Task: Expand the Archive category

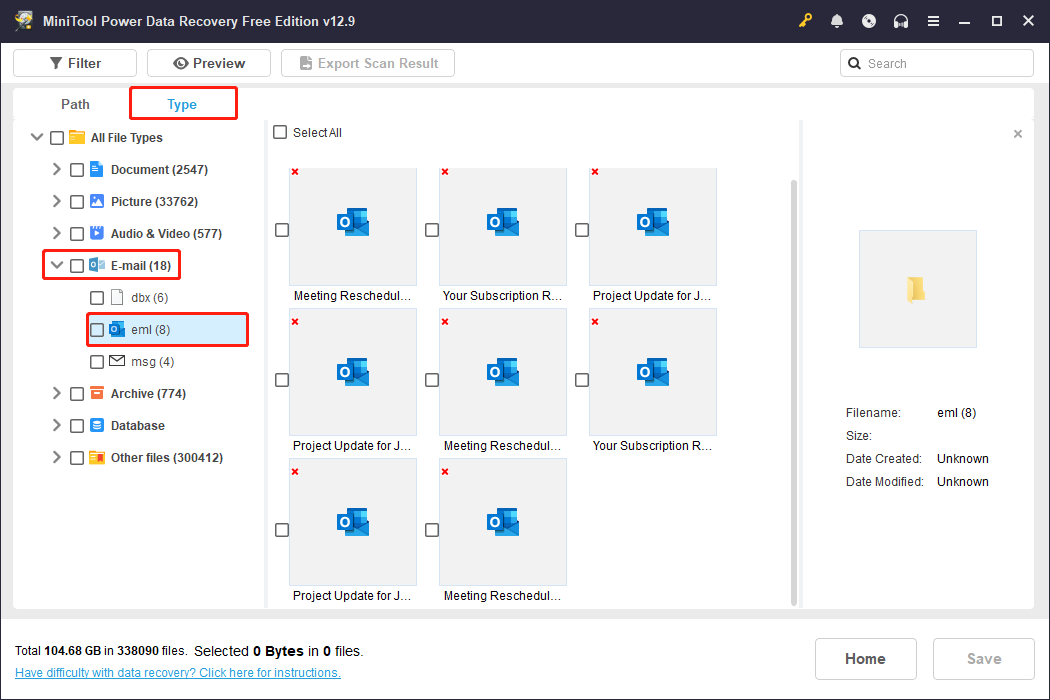Action: [x=57, y=393]
